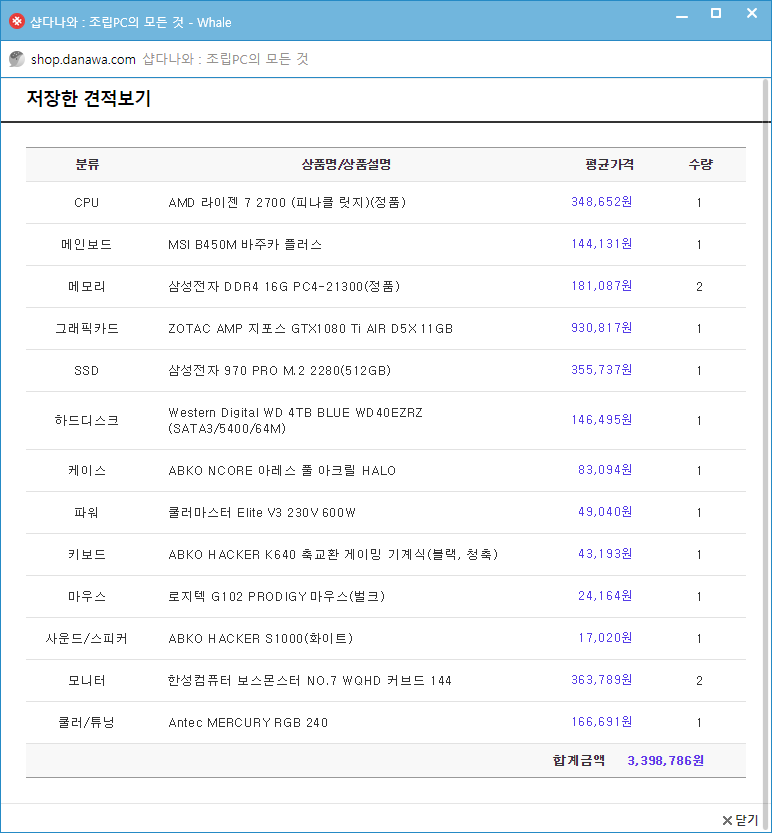This screenshot has height=833, width=772.
Task: Select 쿨러마스터 Elite V3 230V 600W name
Action: 262,512
